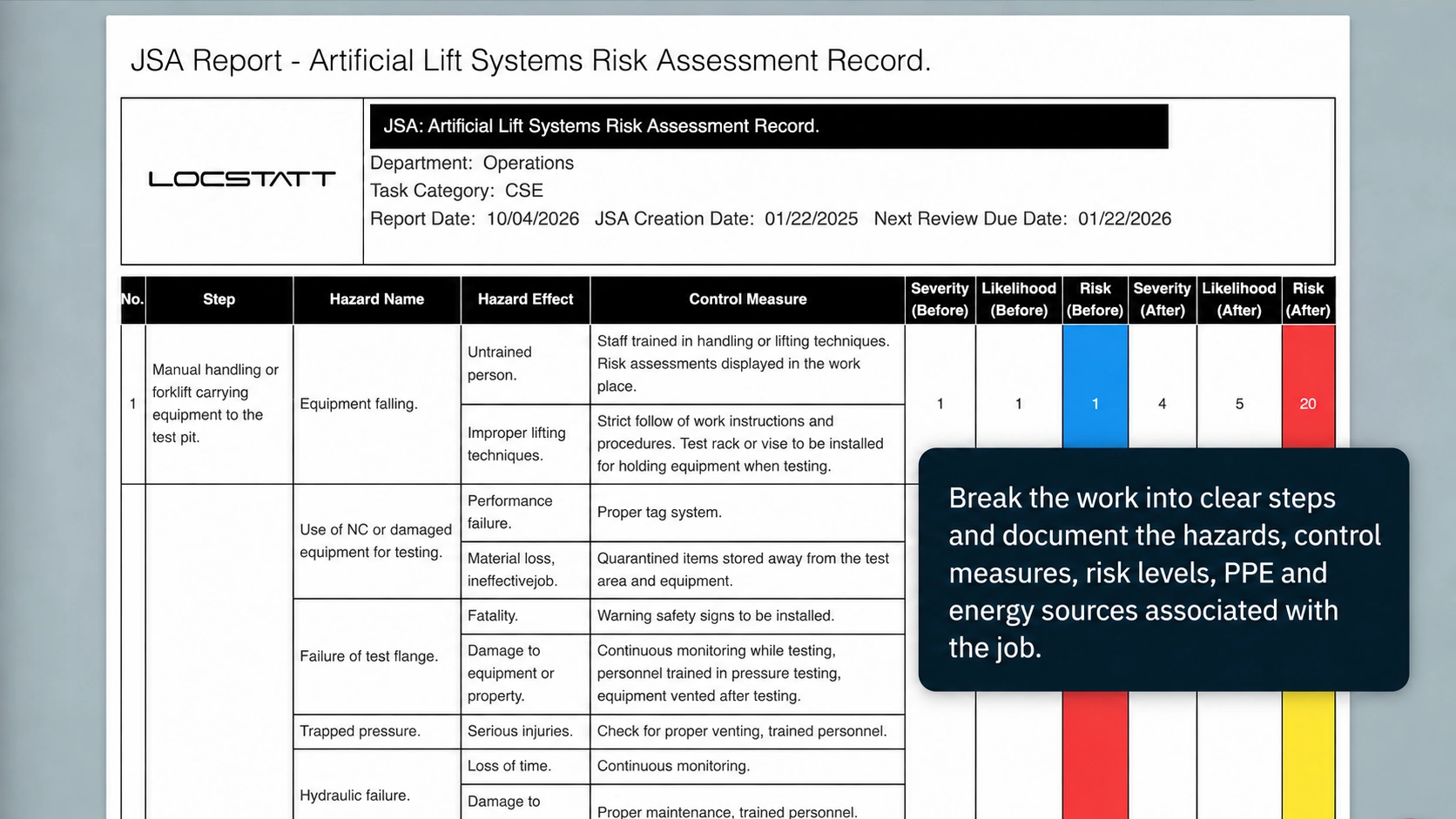Click the 'Equipment falling.' hazard cell
This screenshot has width=1456, height=819.
pyautogui.click(x=377, y=404)
